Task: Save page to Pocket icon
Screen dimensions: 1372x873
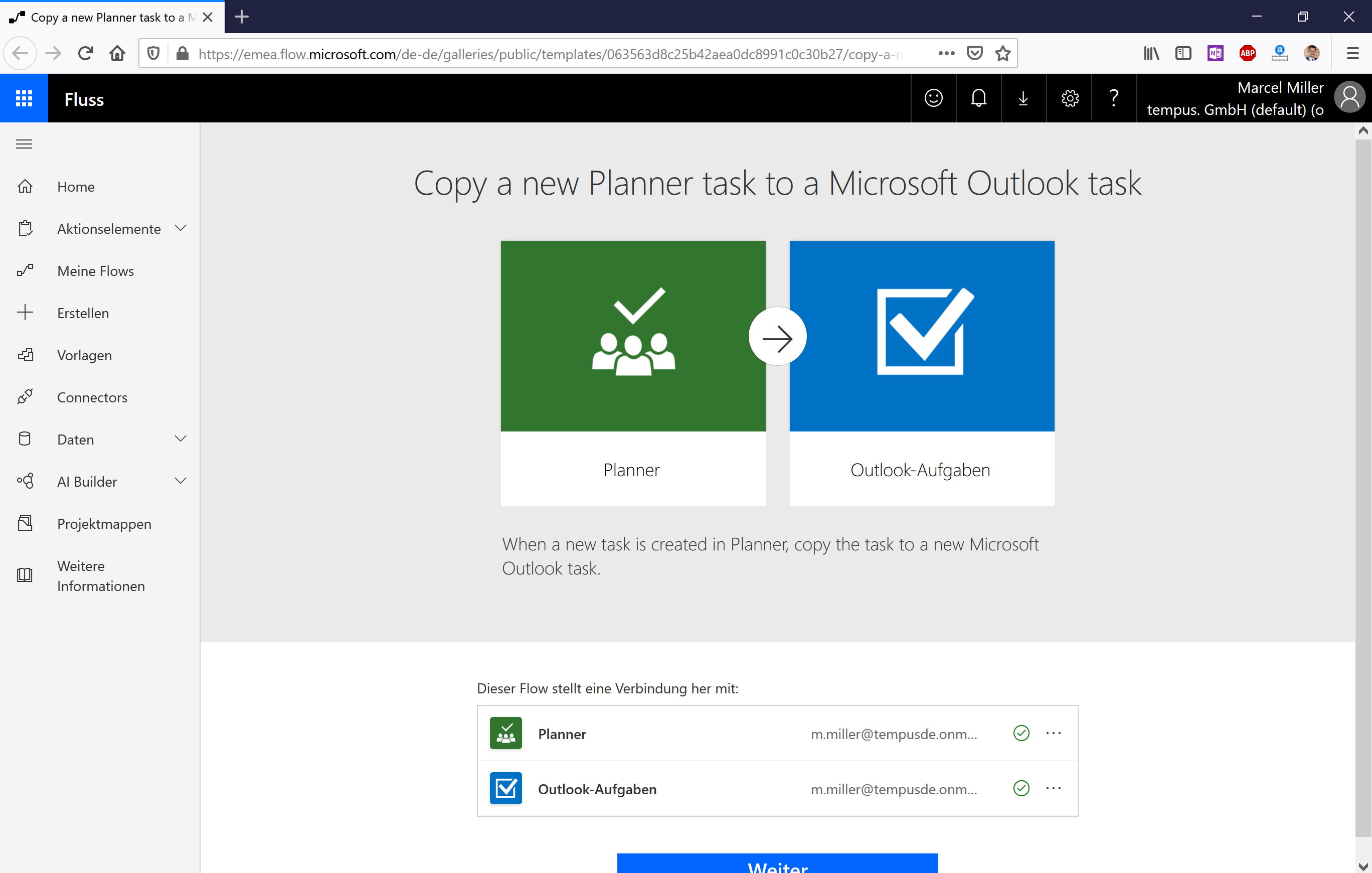Action: tap(975, 54)
